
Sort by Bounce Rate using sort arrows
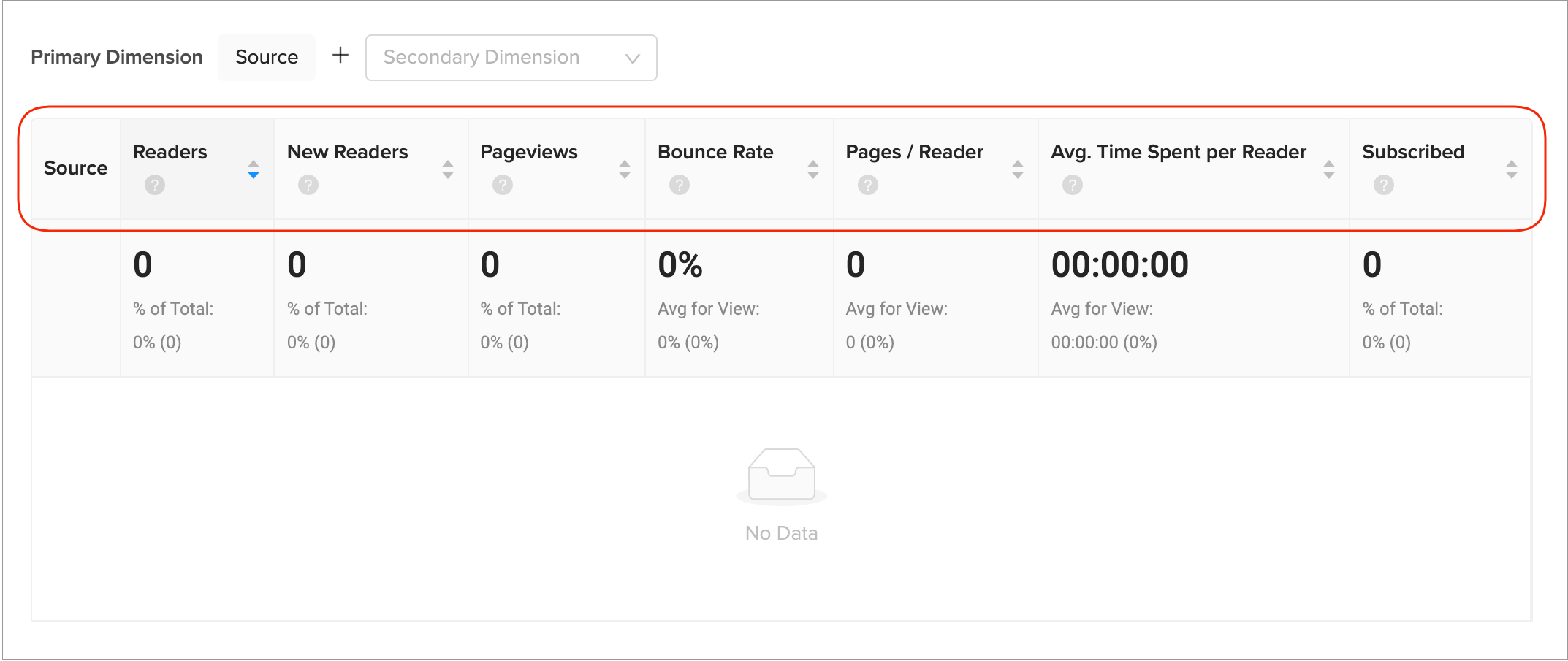(812, 169)
